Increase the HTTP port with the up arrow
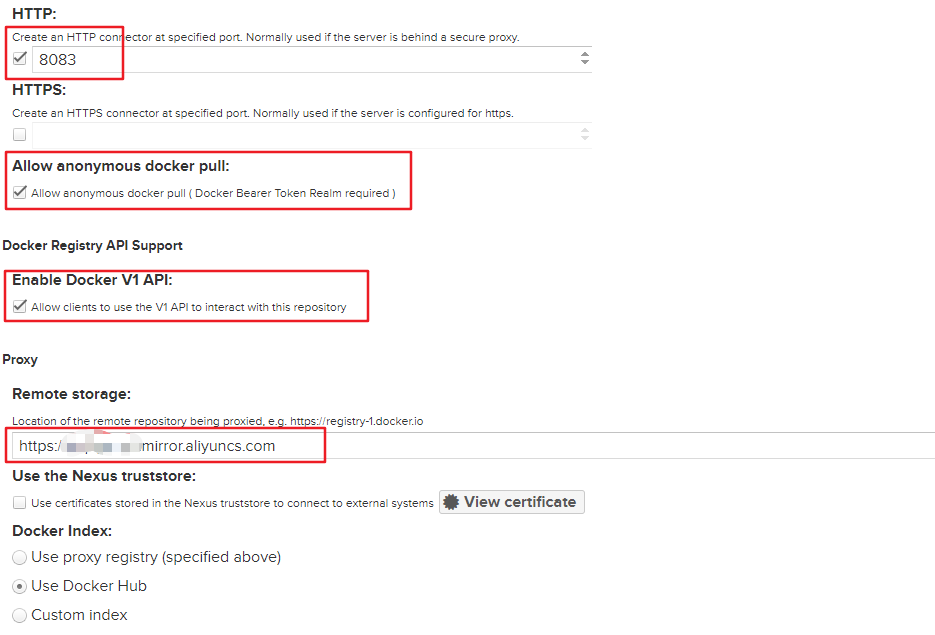This screenshot has height=635, width=935. click(x=585, y=55)
